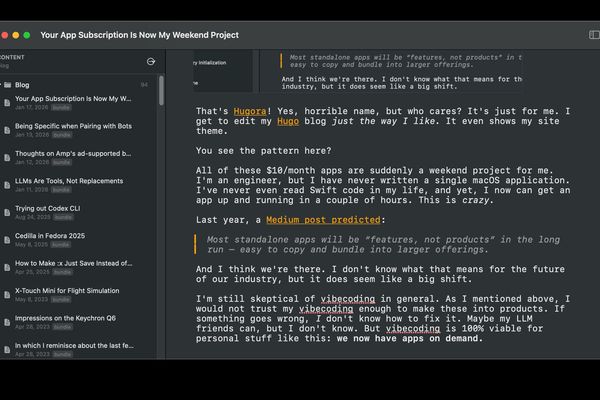Open post Thoughts on Amp's ad-supported b...

coord(73,153)
